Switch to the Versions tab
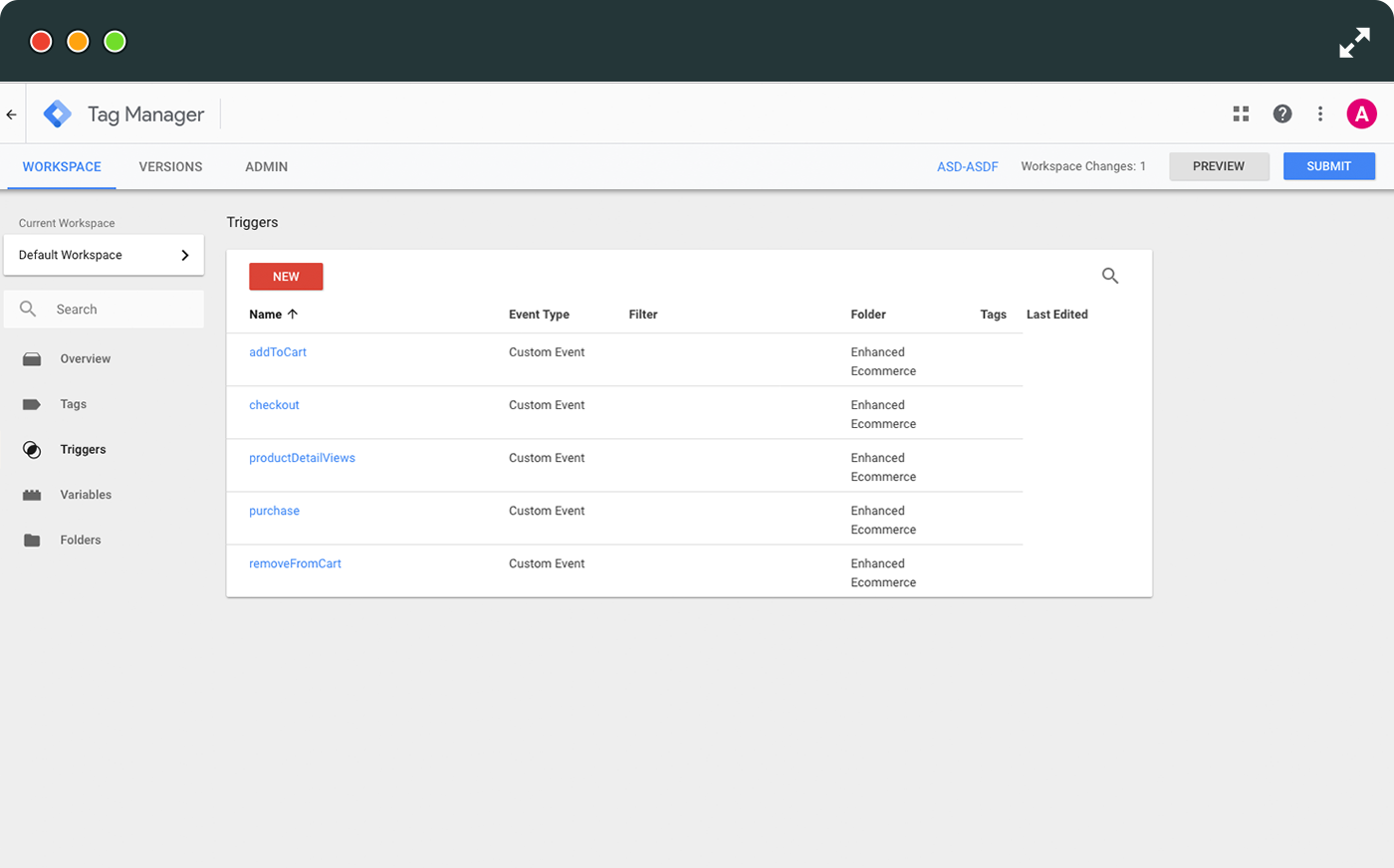 coord(169,166)
